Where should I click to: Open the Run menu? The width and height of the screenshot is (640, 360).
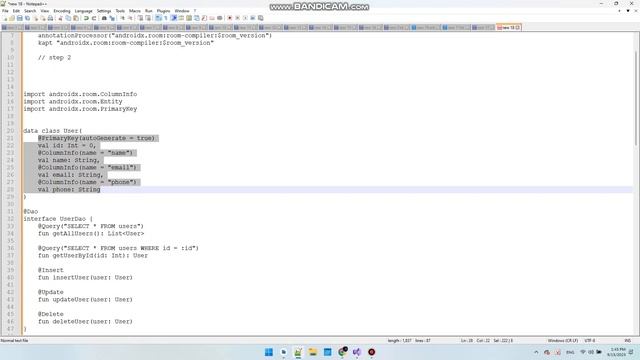(149, 11)
